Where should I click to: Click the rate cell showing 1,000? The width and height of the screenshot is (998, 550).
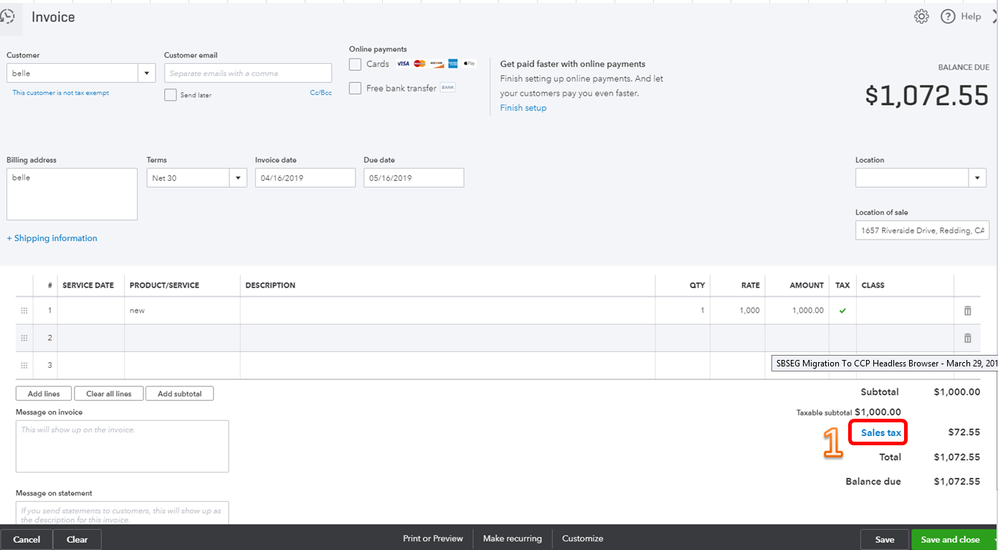coord(738,311)
